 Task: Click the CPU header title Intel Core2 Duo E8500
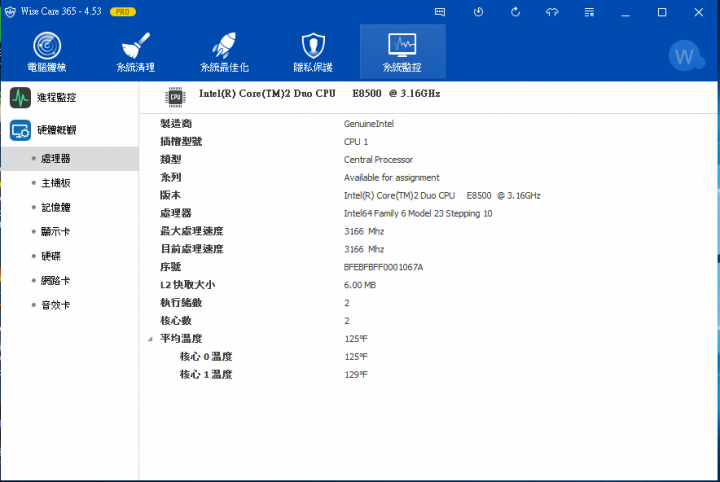click(320, 94)
